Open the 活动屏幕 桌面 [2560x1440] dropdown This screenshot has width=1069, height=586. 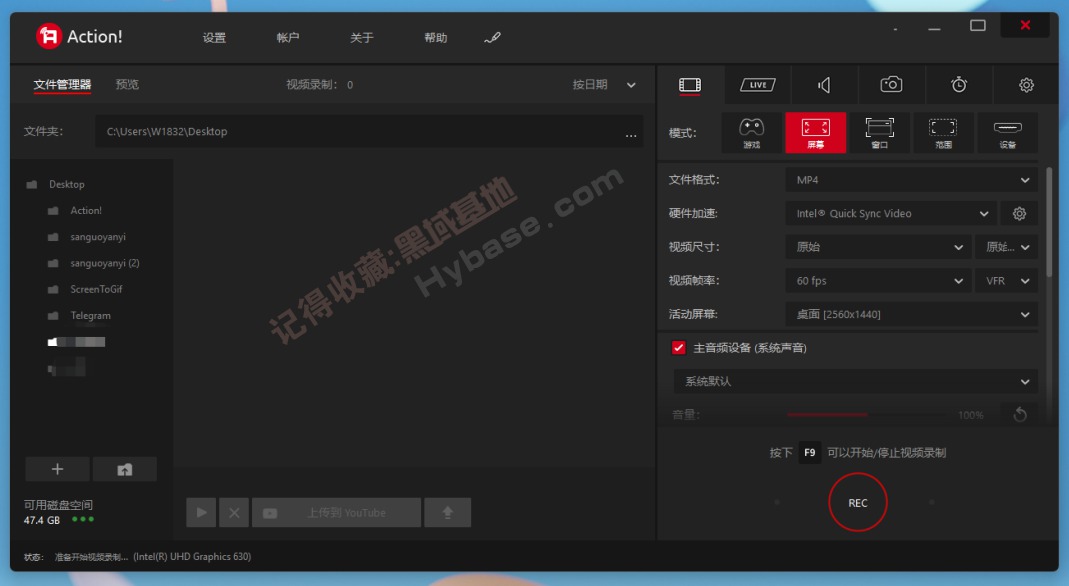coord(912,314)
